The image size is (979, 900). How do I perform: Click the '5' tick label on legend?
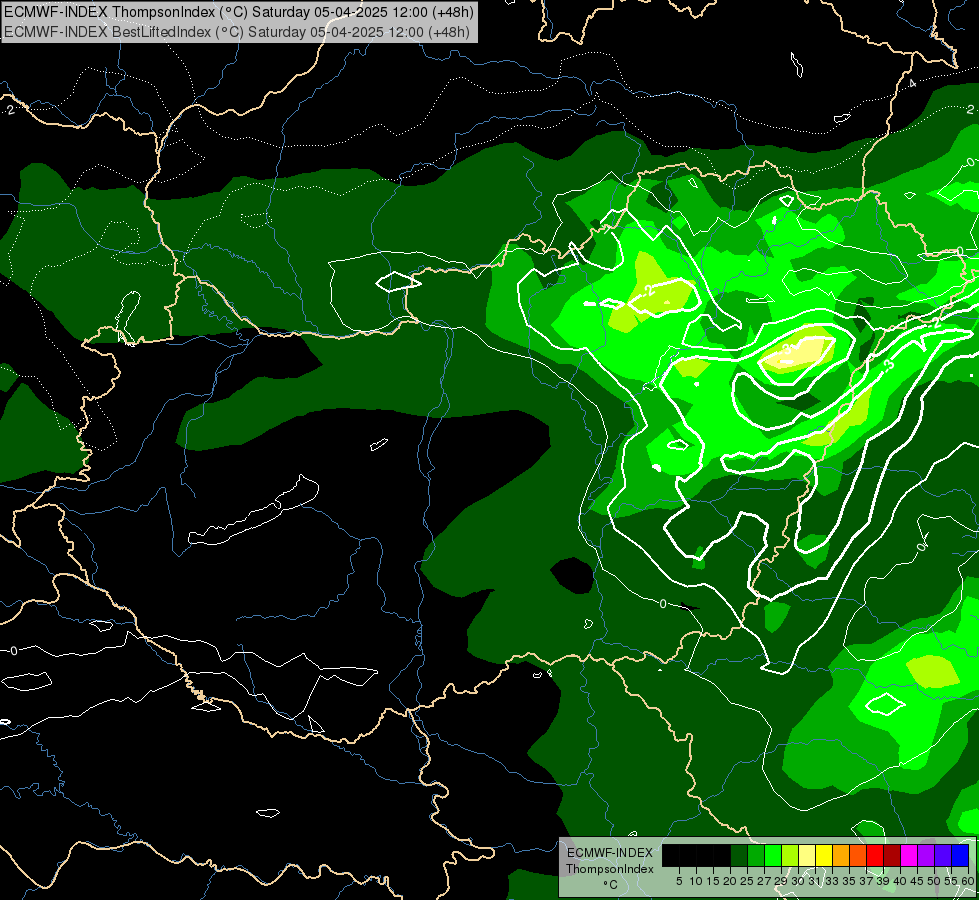coord(679,881)
